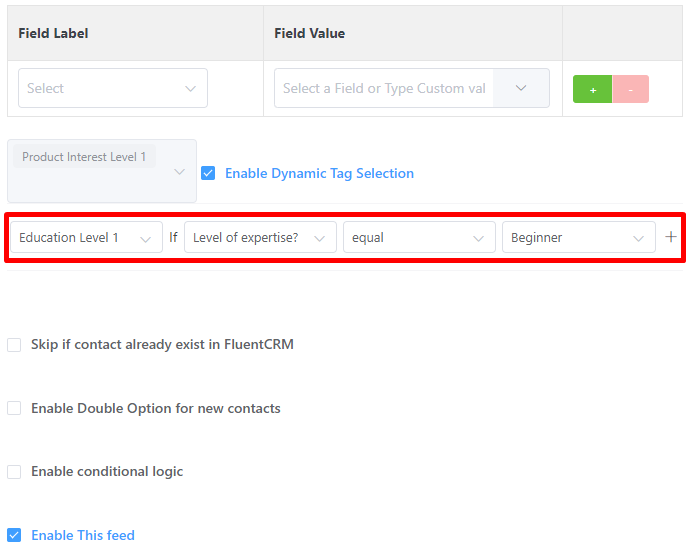Open the Beginner value dropdown
Image resolution: width=691 pixels, height=553 pixels.
[579, 237]
